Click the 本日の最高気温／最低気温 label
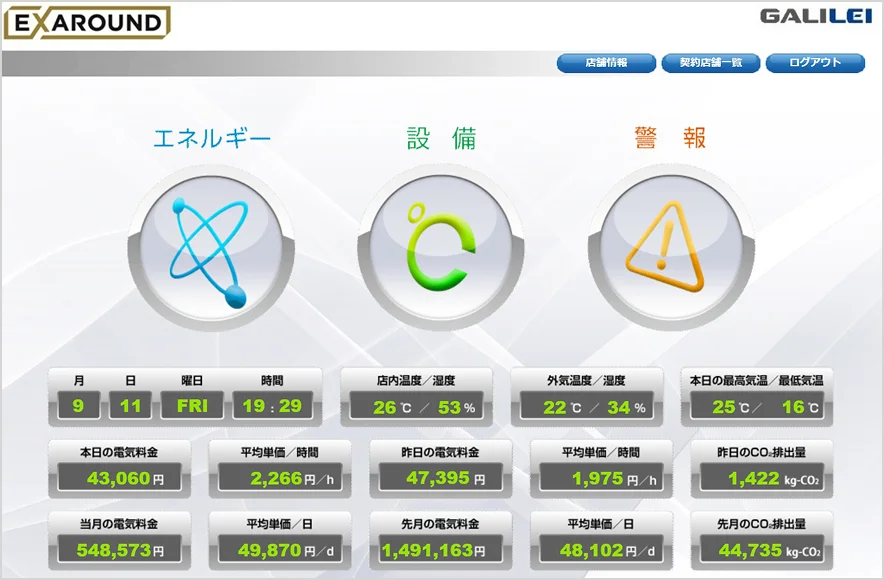This screenshot has height=580, width=884. point(757,380)
